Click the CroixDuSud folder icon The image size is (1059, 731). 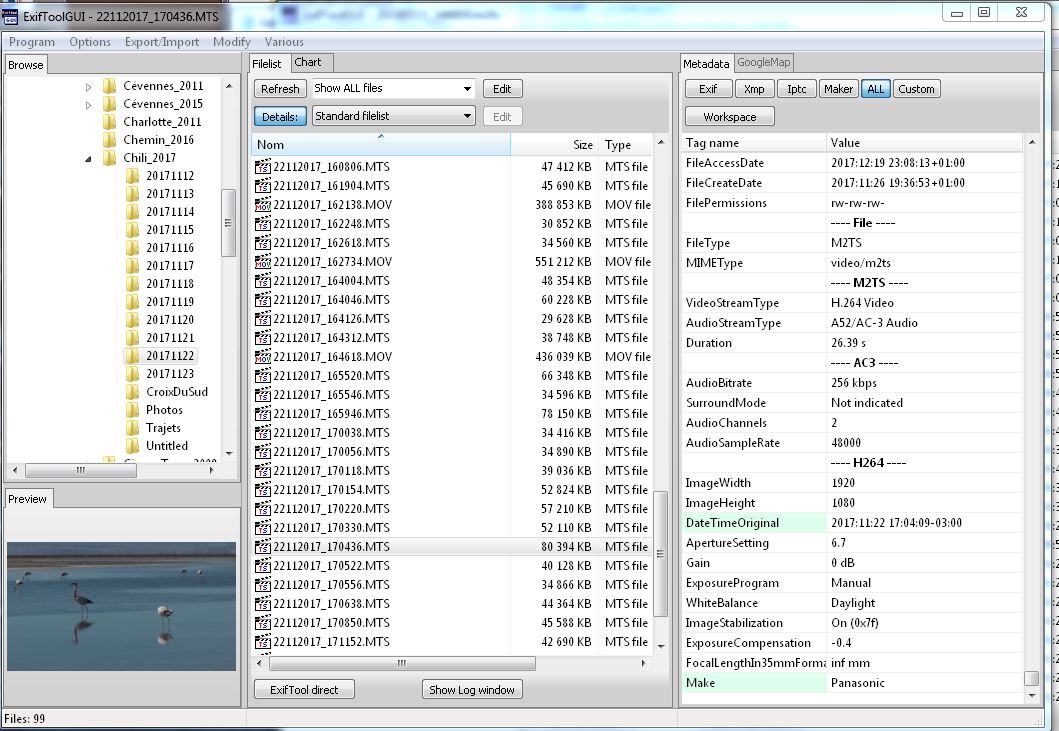133,392
